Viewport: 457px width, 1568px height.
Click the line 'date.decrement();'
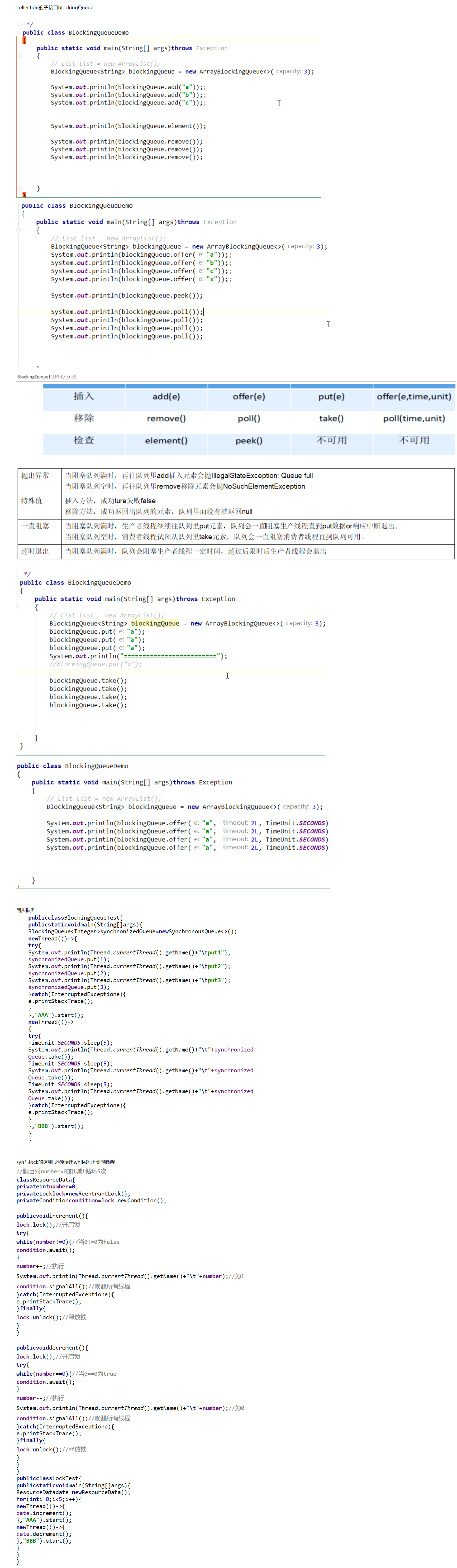(44, 1534)
